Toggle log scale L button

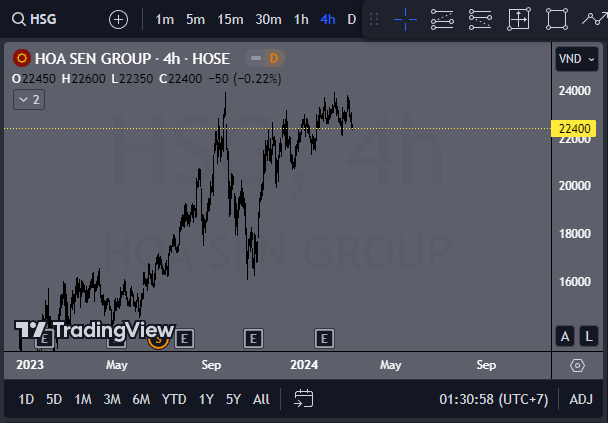pos(589,336)
